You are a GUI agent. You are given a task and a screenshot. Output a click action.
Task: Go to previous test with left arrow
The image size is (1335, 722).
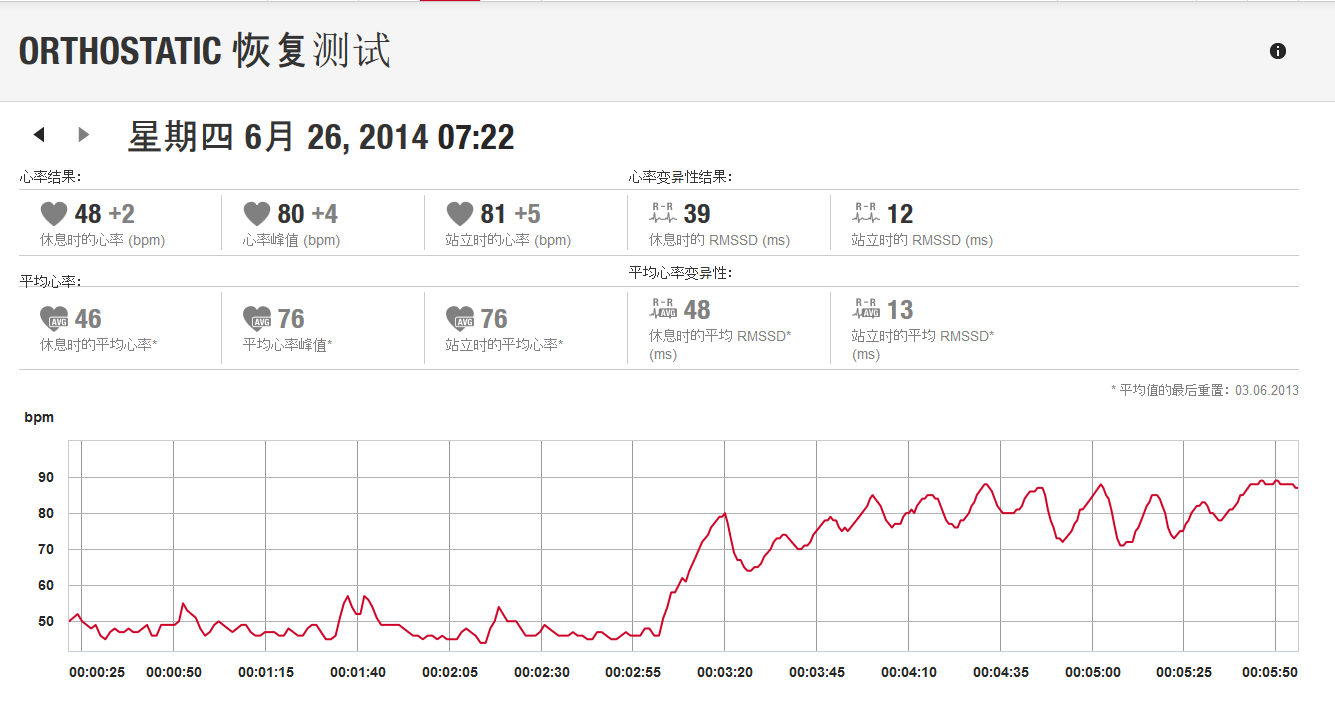coord(39,134)
